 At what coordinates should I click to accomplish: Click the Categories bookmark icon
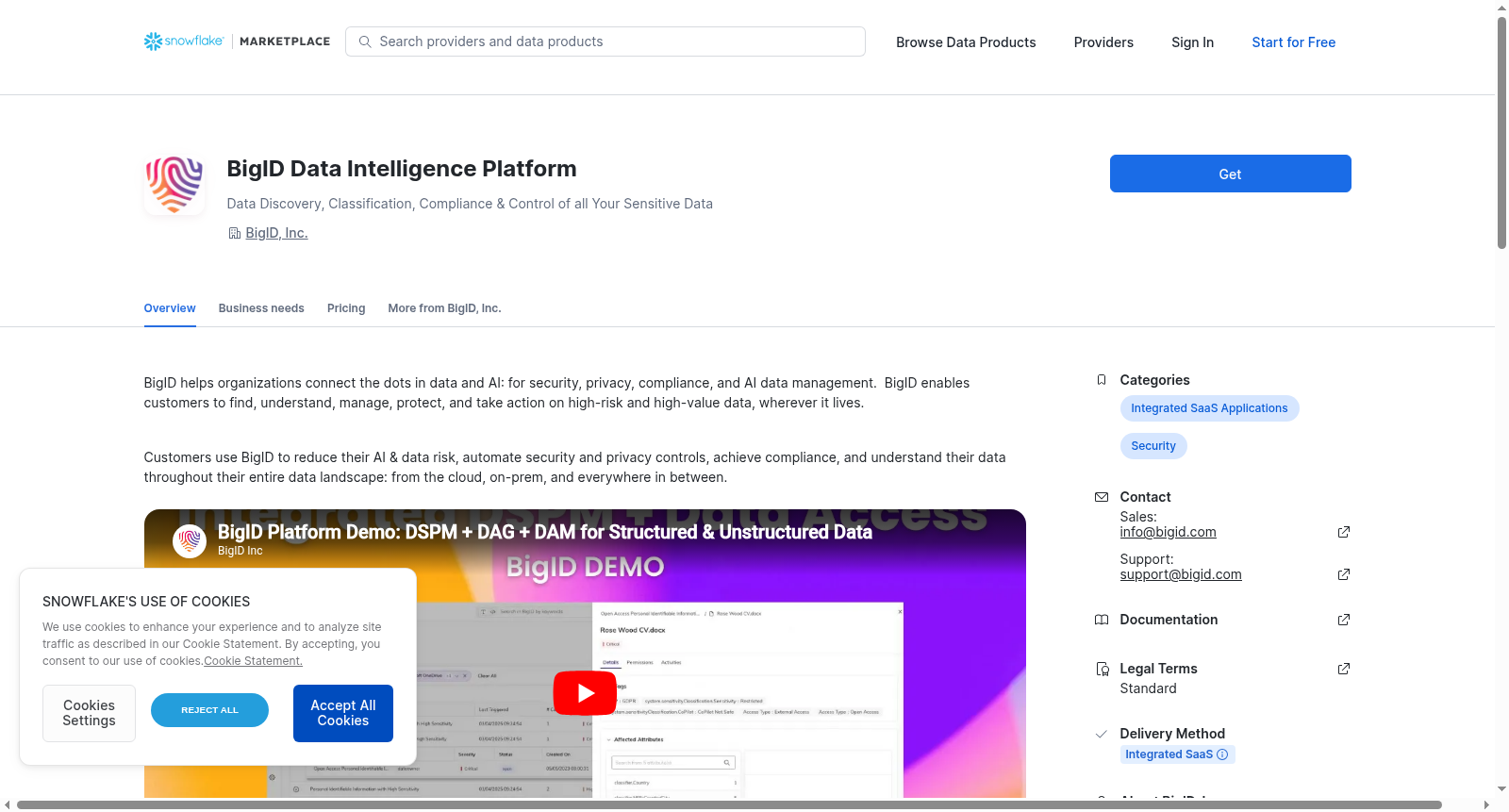(1102, 380)
